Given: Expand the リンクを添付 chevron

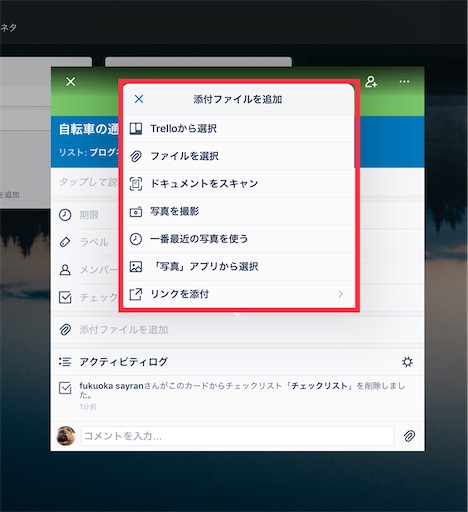Looking at the screenshot, I should pos(340,294).
